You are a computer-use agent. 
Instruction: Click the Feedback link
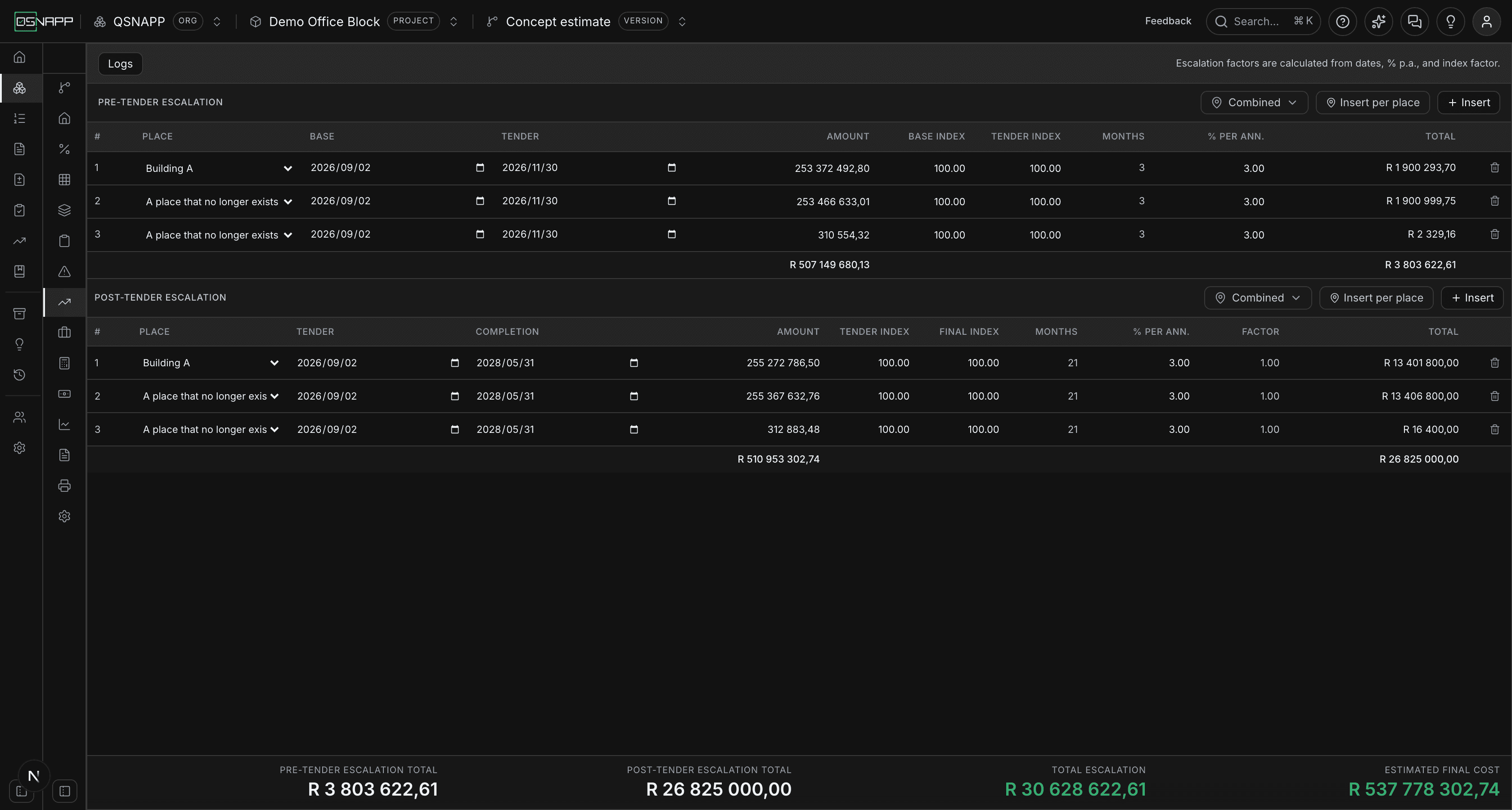[1167, 21]
